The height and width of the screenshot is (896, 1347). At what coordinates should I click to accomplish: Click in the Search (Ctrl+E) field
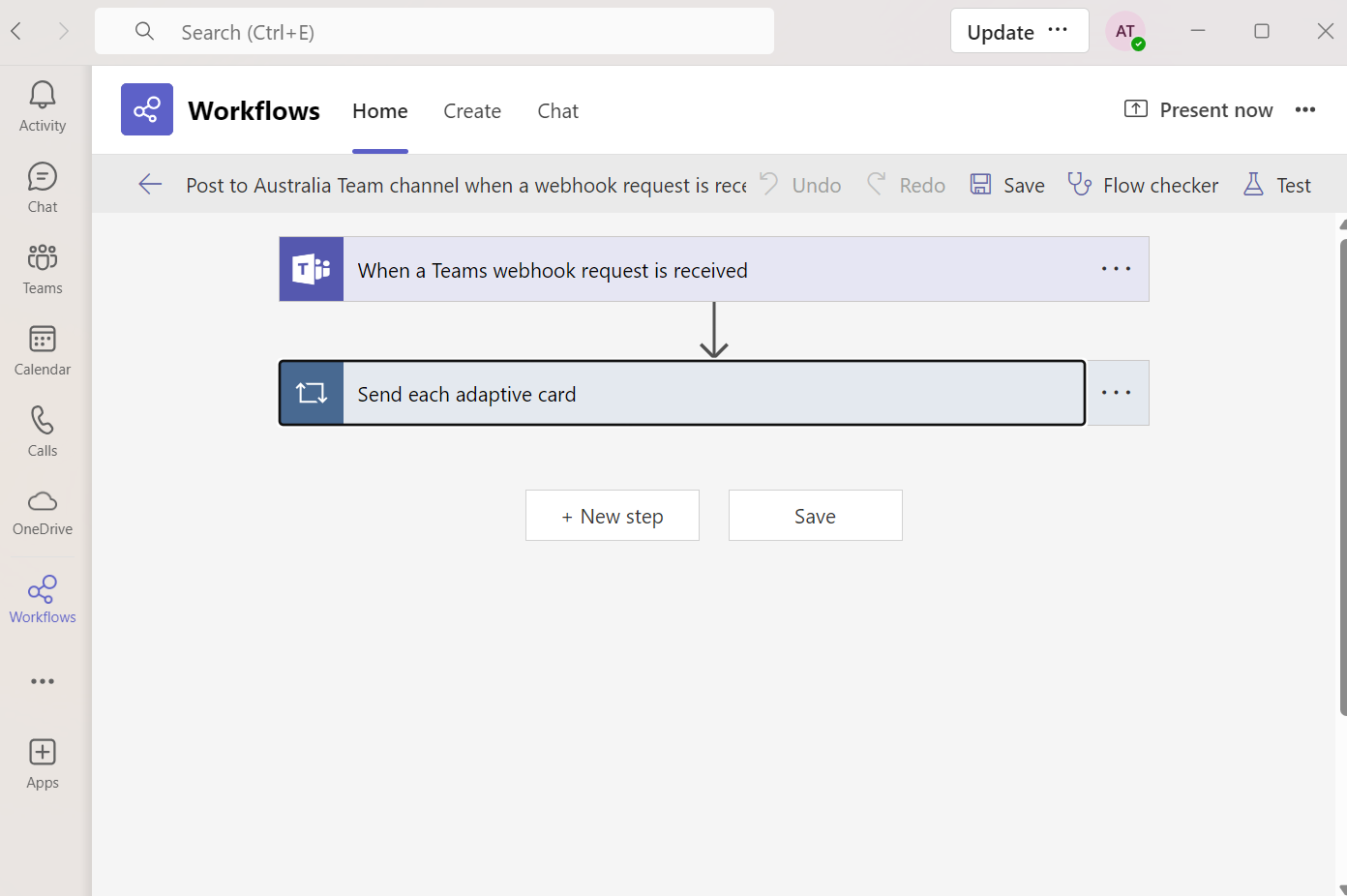434,32
